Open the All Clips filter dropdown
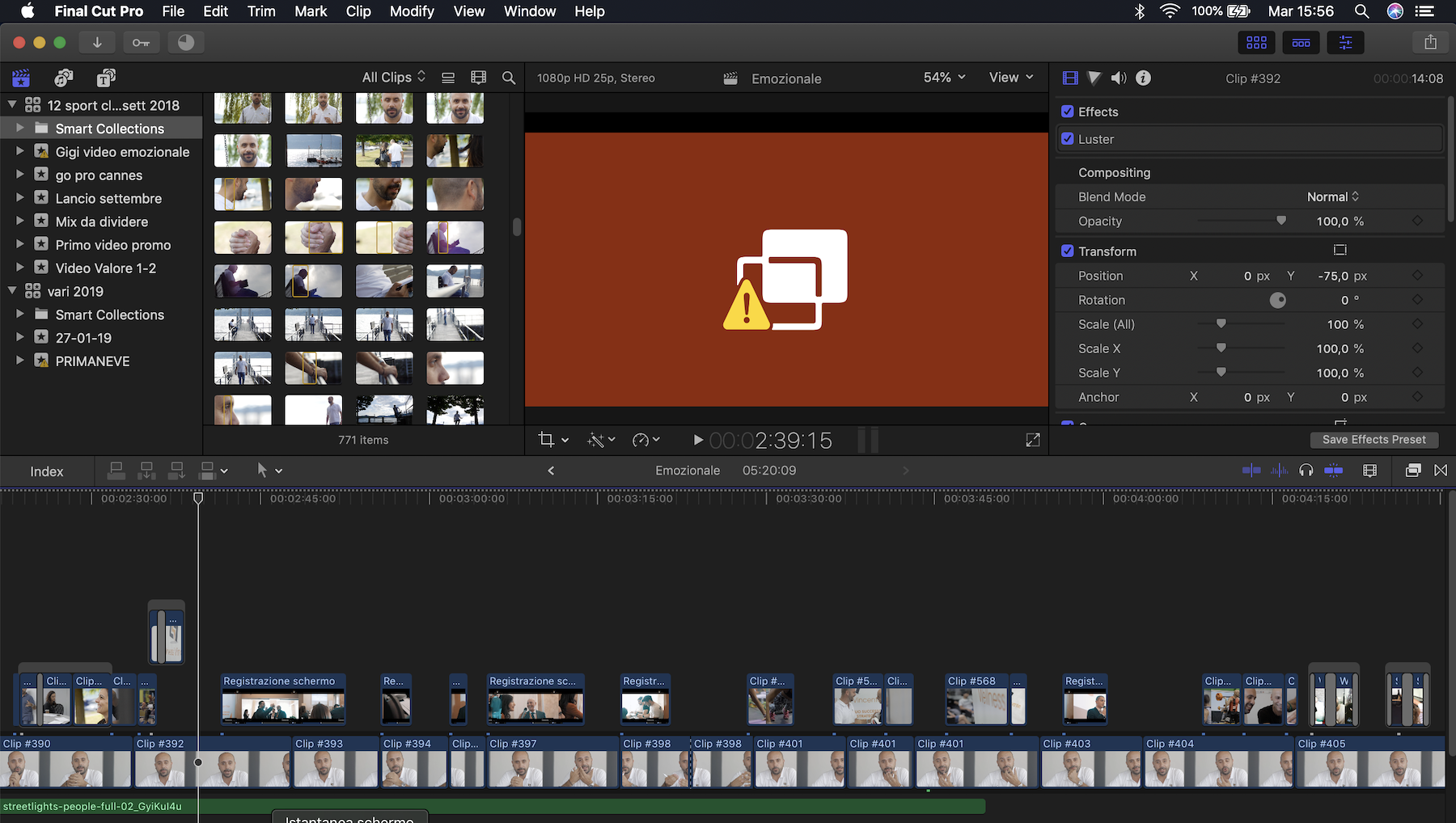Viewport: 1456px width, 823px height. tap(393, 77)
